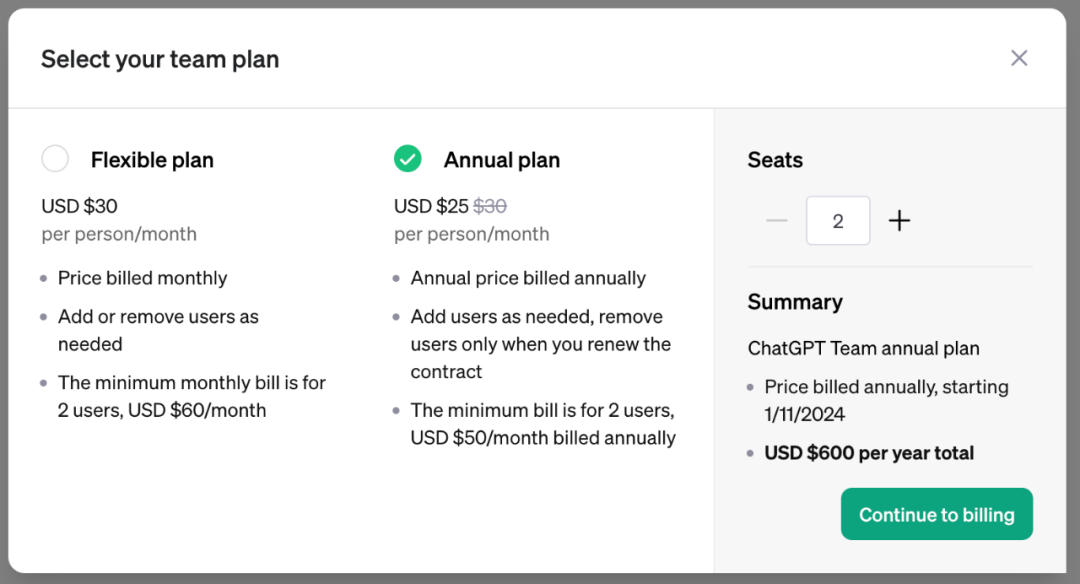Click the USD $25 annual price
Image resolution: width=1080 pixels, height=584 pixels.
click(x=431, y=206)
